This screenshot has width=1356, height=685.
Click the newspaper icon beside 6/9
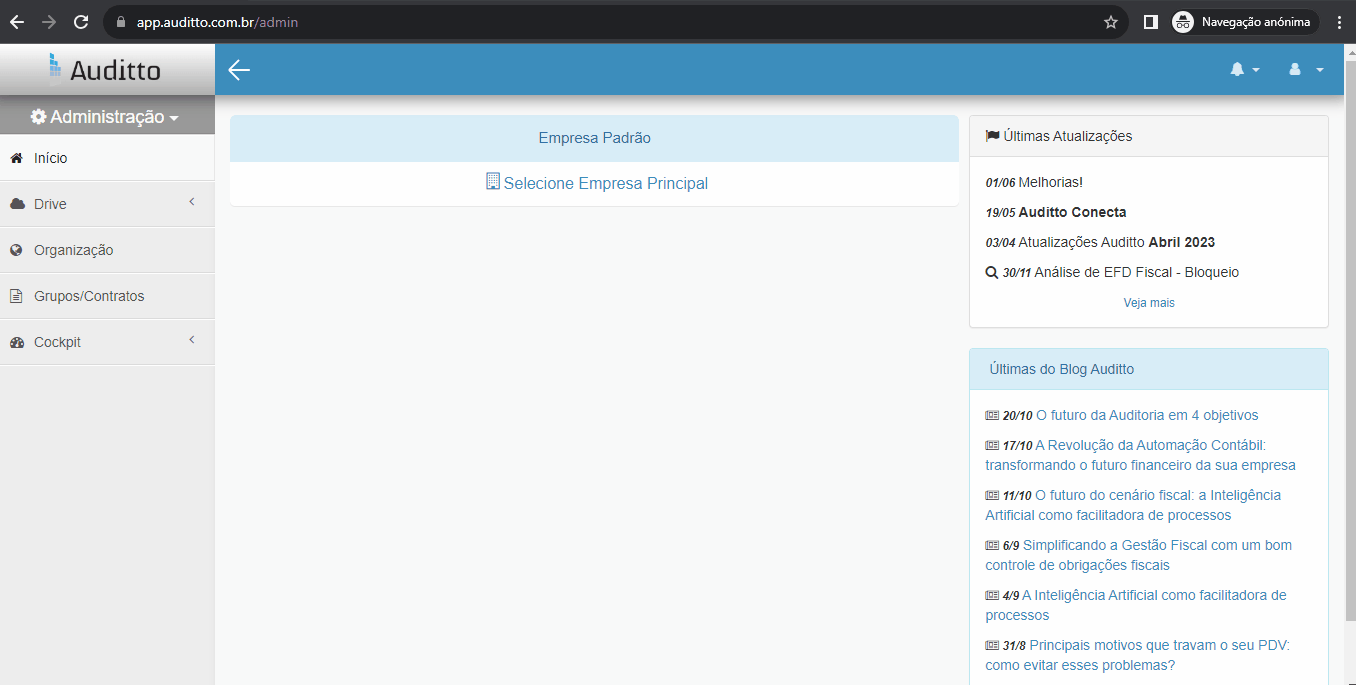[992, 545]
